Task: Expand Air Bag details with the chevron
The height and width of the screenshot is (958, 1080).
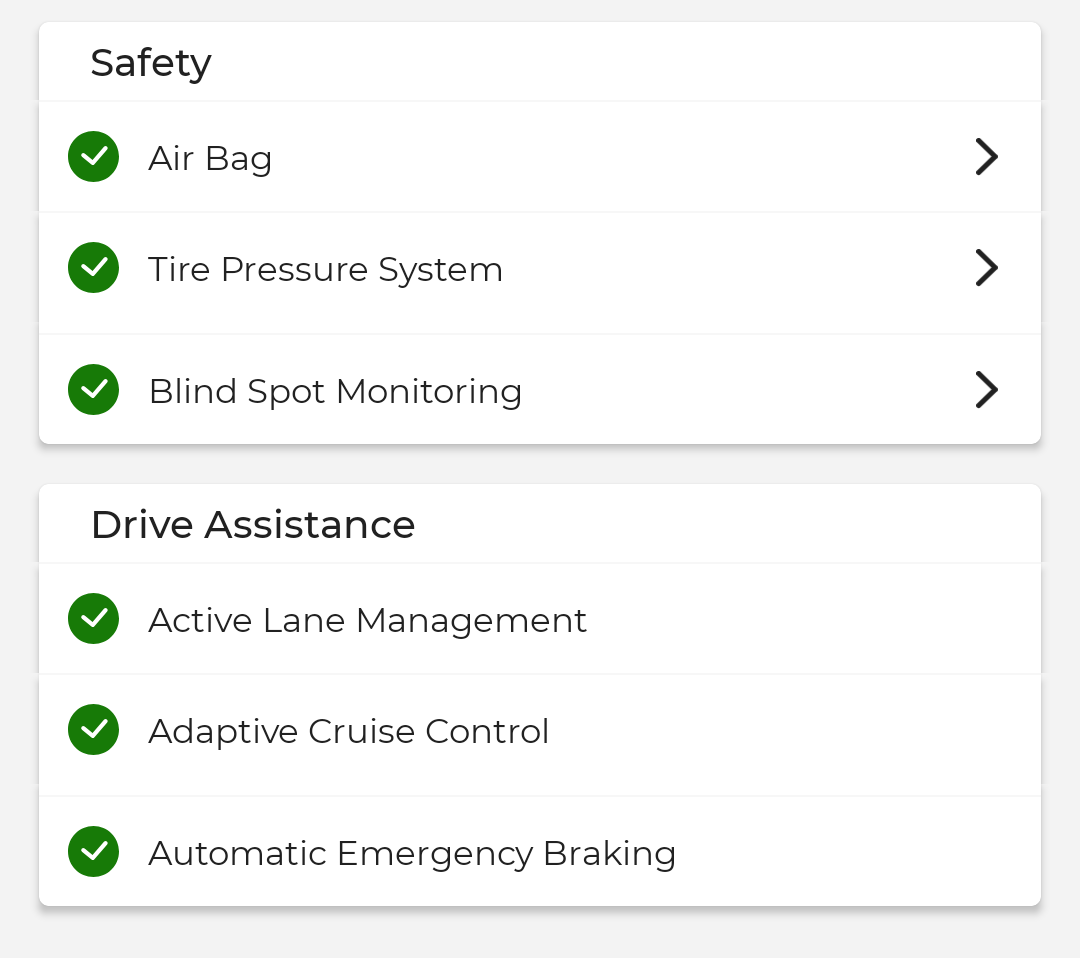Action: coord(986,157)
